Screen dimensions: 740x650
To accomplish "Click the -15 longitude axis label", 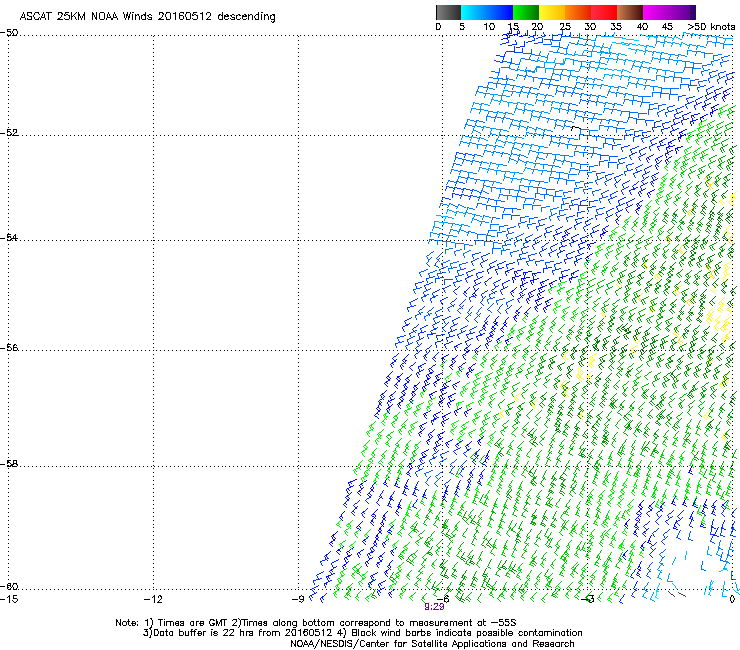I will (9, 599).
